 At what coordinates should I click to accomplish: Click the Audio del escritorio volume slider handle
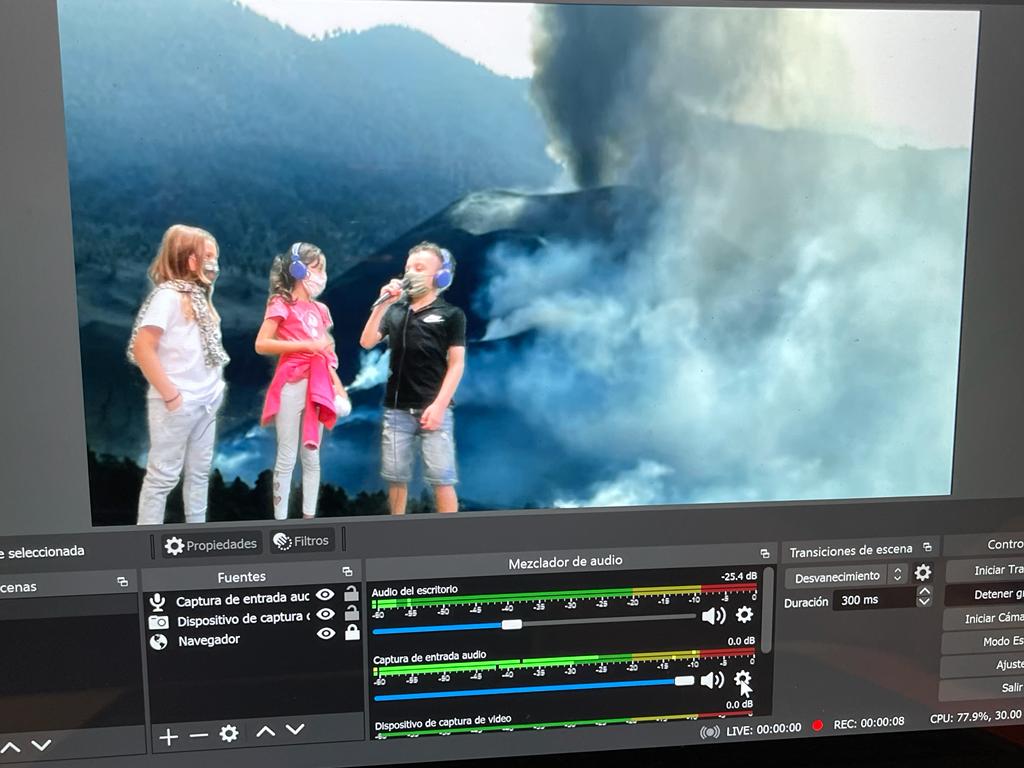coord(511,624)
